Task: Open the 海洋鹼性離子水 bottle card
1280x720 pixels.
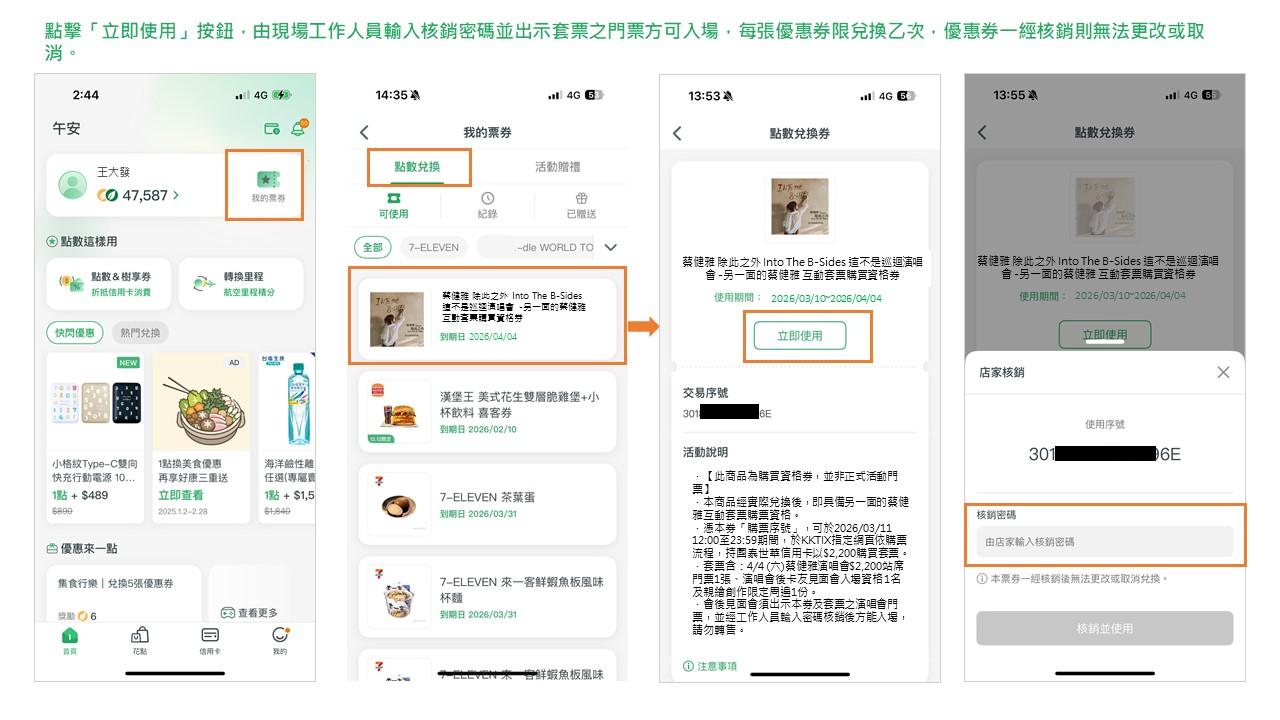Action: [x=287, y=437]
